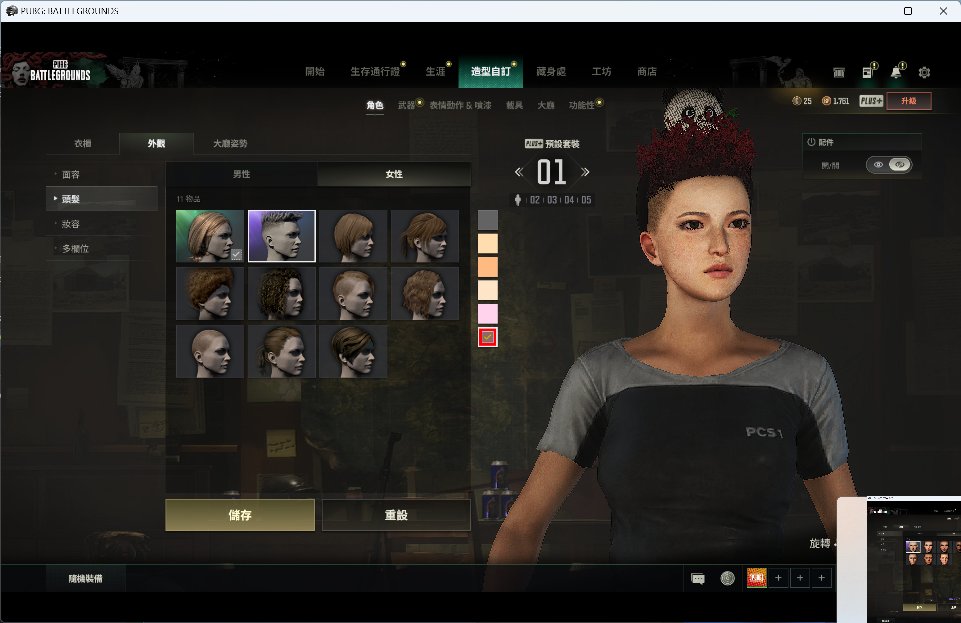Click the 重設 reset button
This screenshot has height=623, width=961.
[396, 515]
